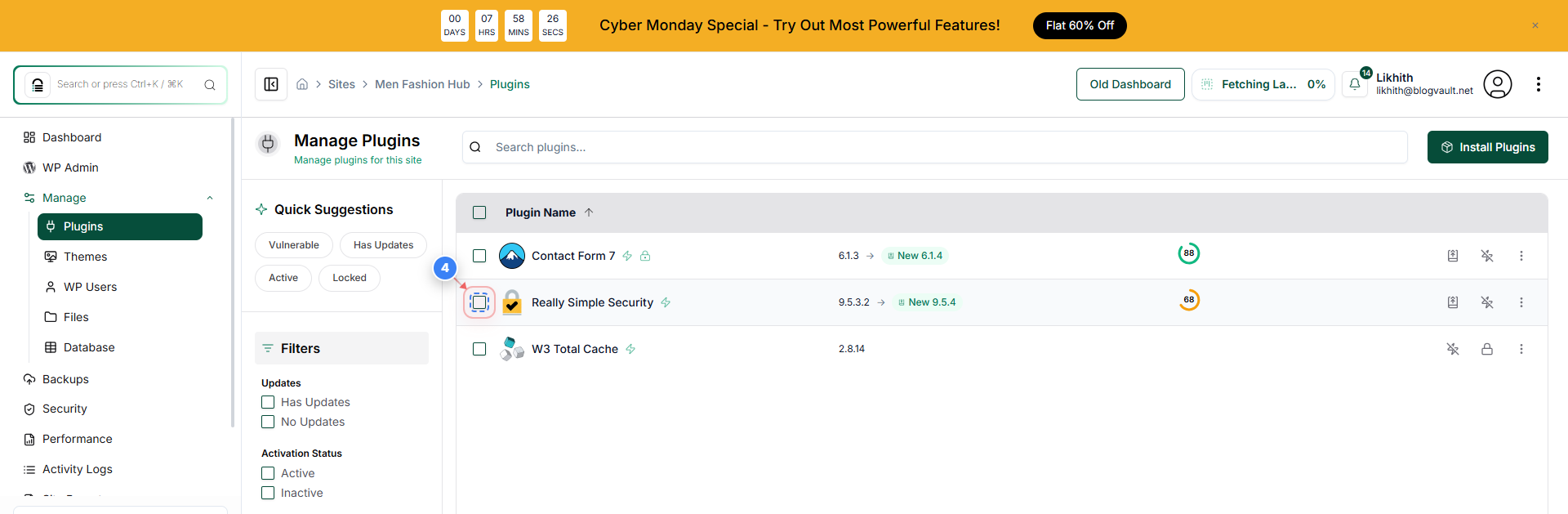Apply Locked quick suggestion chip
Image resolution: width=1568 pixels, height=514 pixels.
[x=350, y=278]
